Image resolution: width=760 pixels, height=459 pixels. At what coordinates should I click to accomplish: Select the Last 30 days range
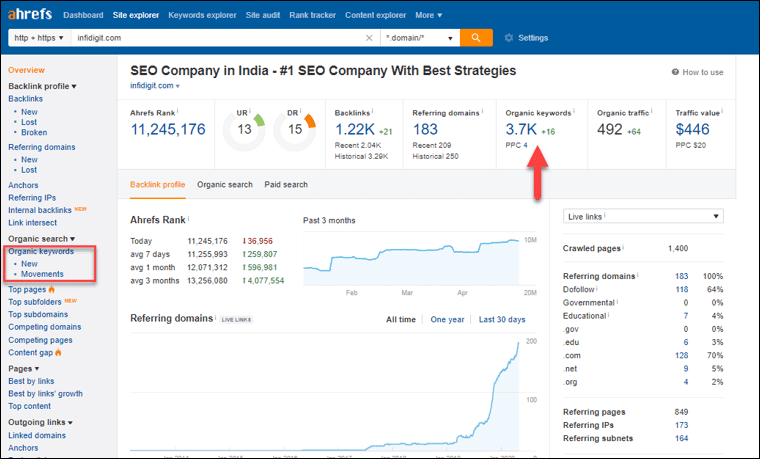(x=502, y=319)
